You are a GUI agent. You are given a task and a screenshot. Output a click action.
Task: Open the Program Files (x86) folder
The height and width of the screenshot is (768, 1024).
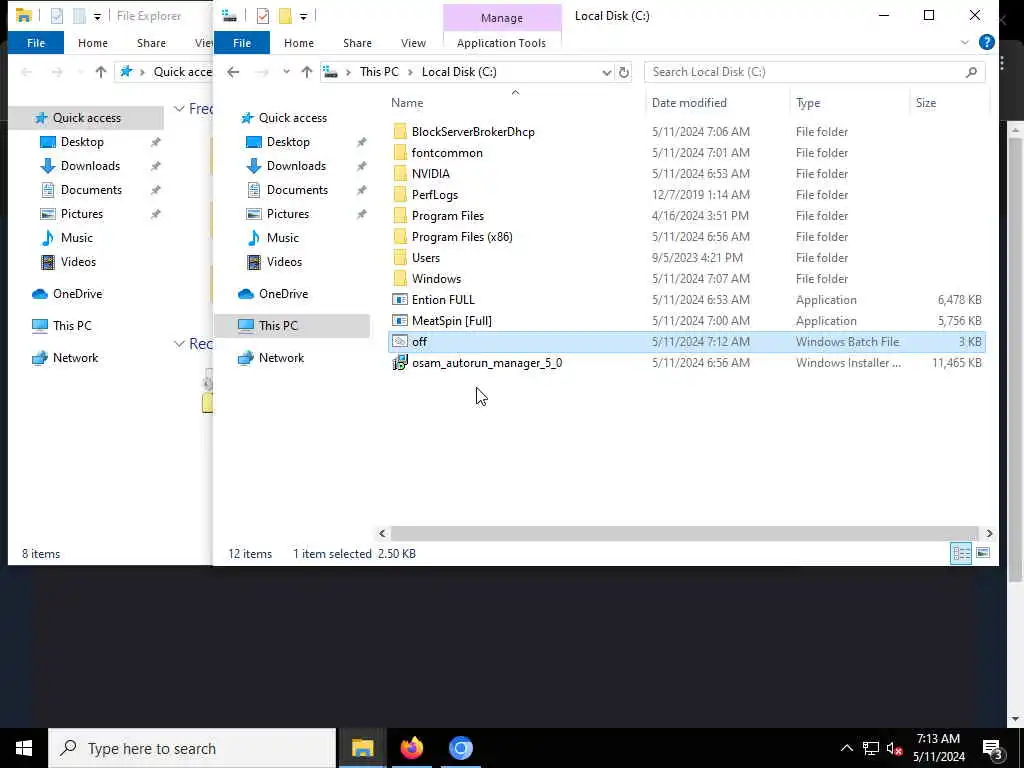tap(462, 237)
